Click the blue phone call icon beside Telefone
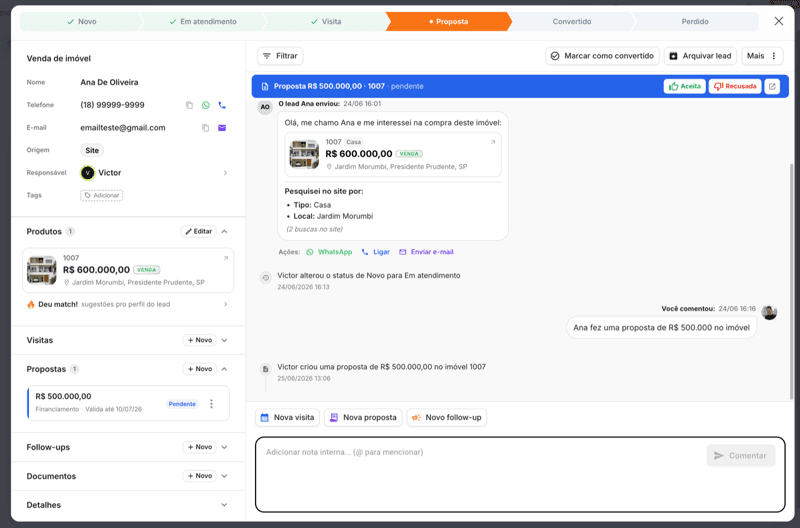800x528 pixels. (222, 105)
